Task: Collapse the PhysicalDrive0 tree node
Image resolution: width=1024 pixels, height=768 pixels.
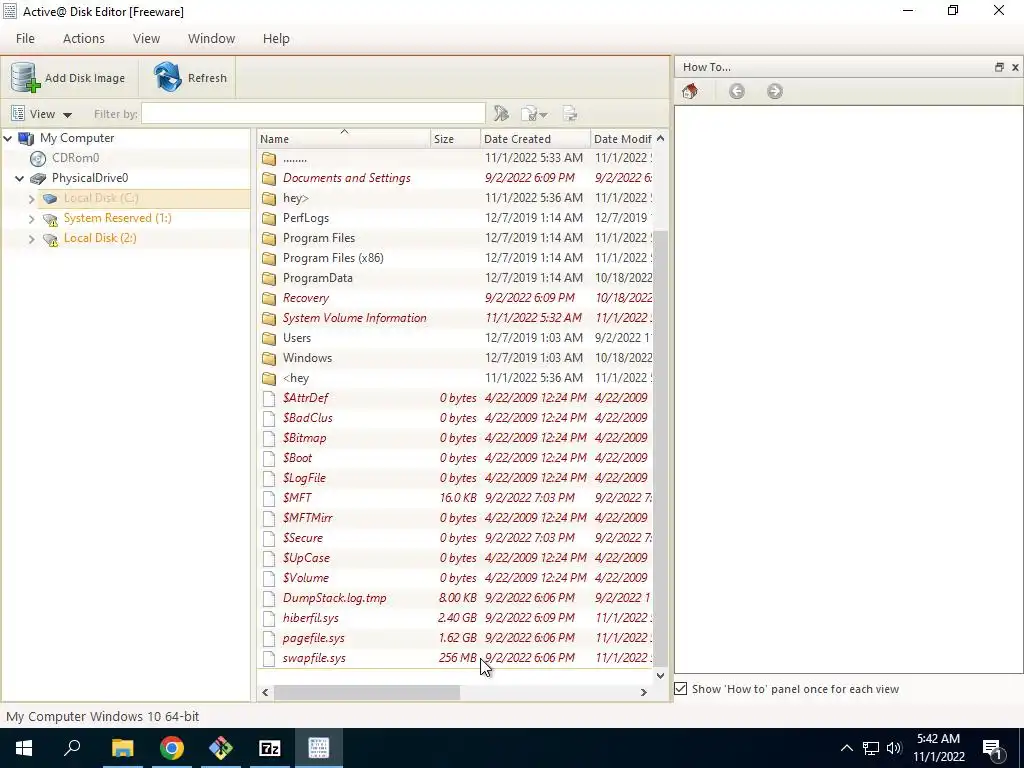Action: [x=20, y=178]
